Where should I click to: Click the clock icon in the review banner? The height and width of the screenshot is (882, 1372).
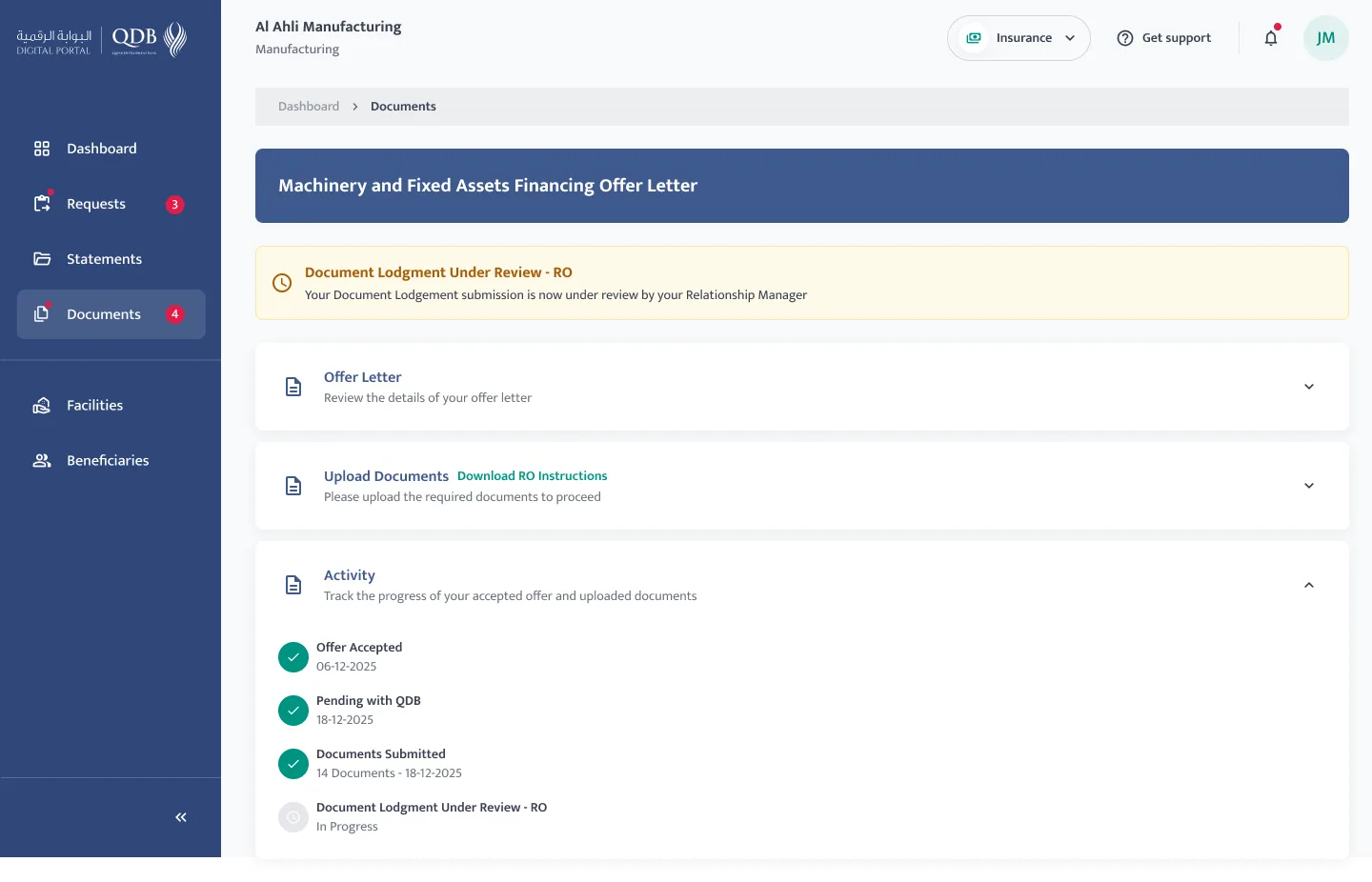[x=282, y=283]
